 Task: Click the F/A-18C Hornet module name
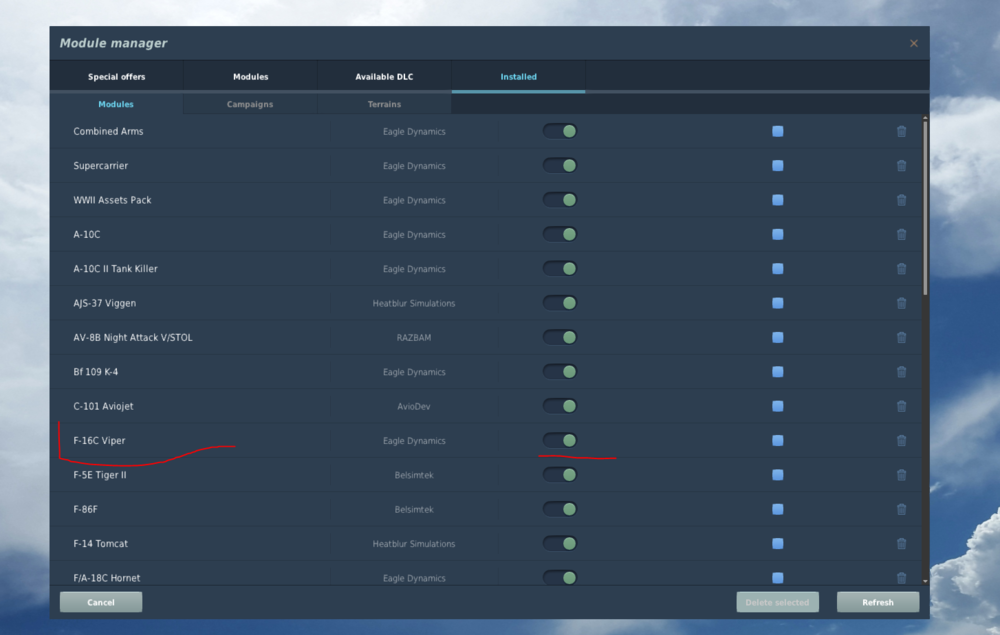pyautogui.click(x=107, y=578)
